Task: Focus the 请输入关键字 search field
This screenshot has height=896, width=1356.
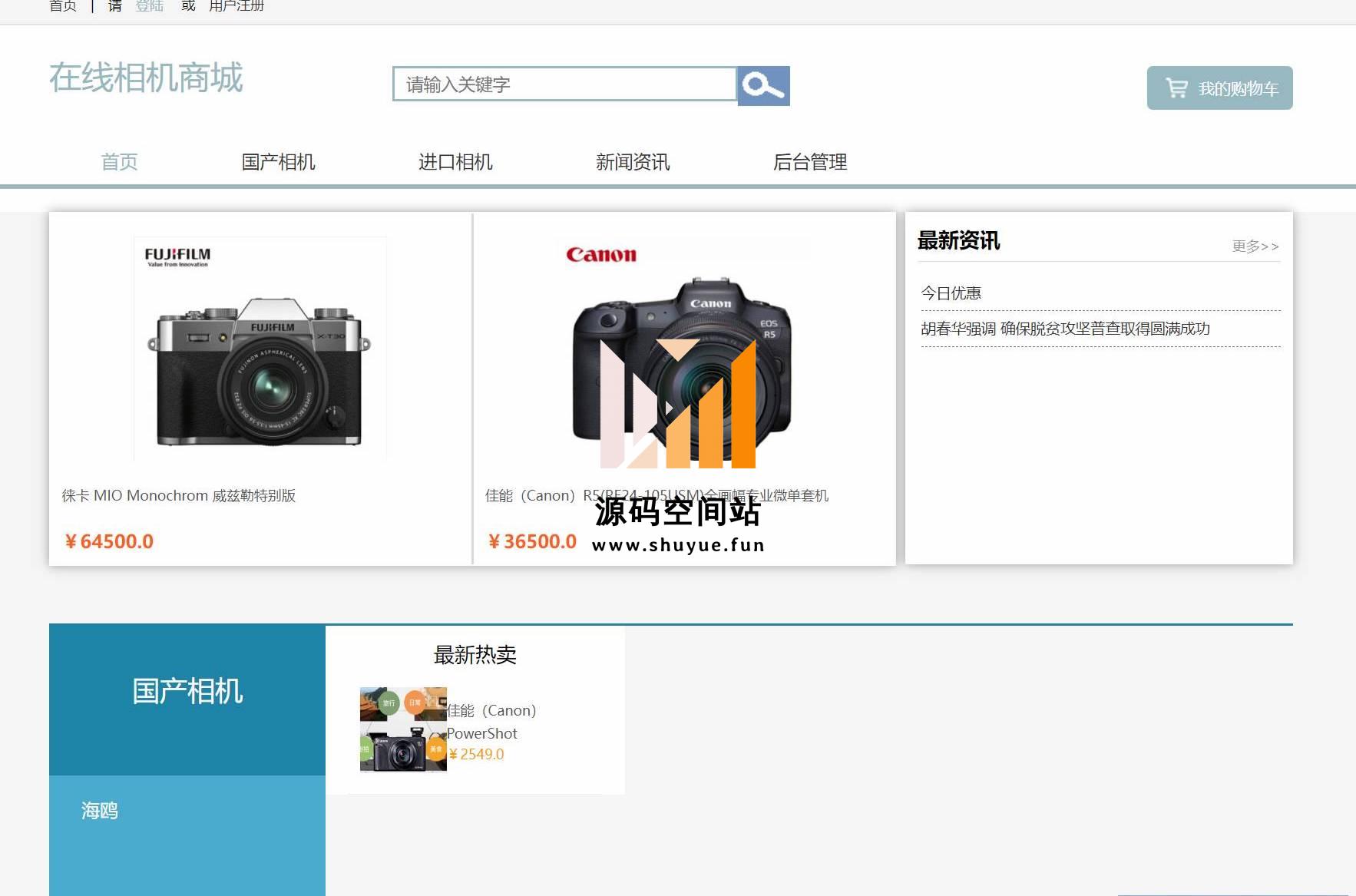Action: click(564, 84)
